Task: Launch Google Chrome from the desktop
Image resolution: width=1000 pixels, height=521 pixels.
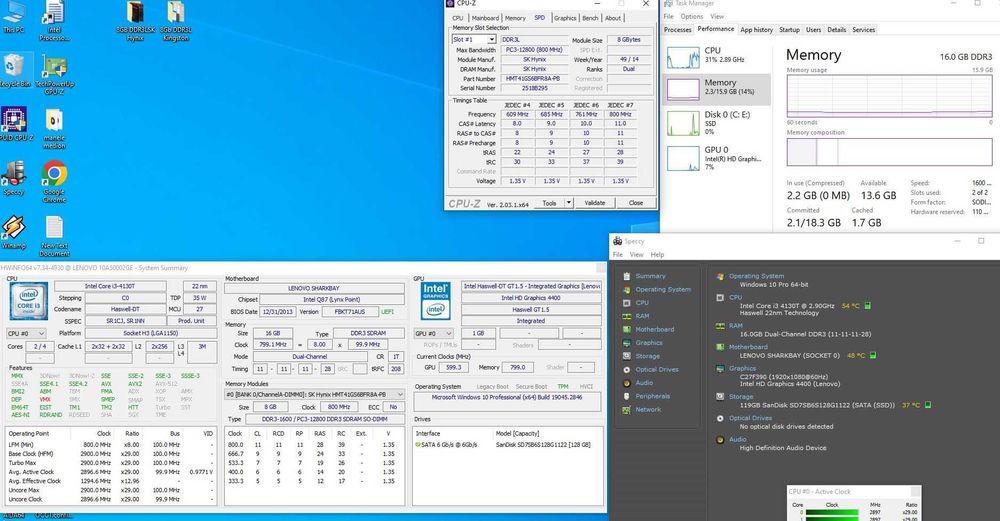Action: [54, 182]
